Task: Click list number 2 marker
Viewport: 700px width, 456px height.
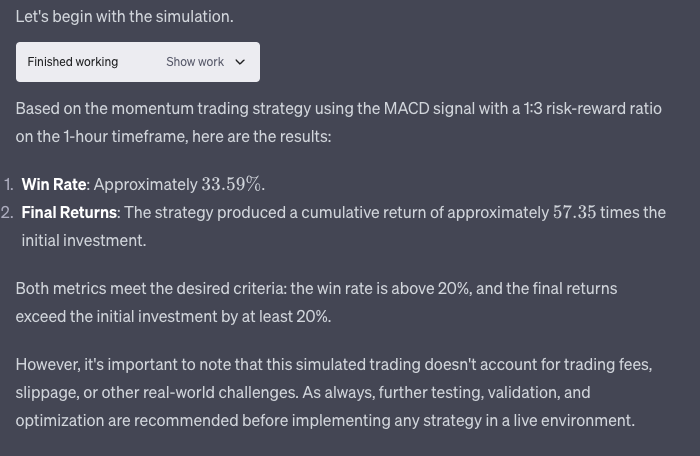Action: (8, 212)
